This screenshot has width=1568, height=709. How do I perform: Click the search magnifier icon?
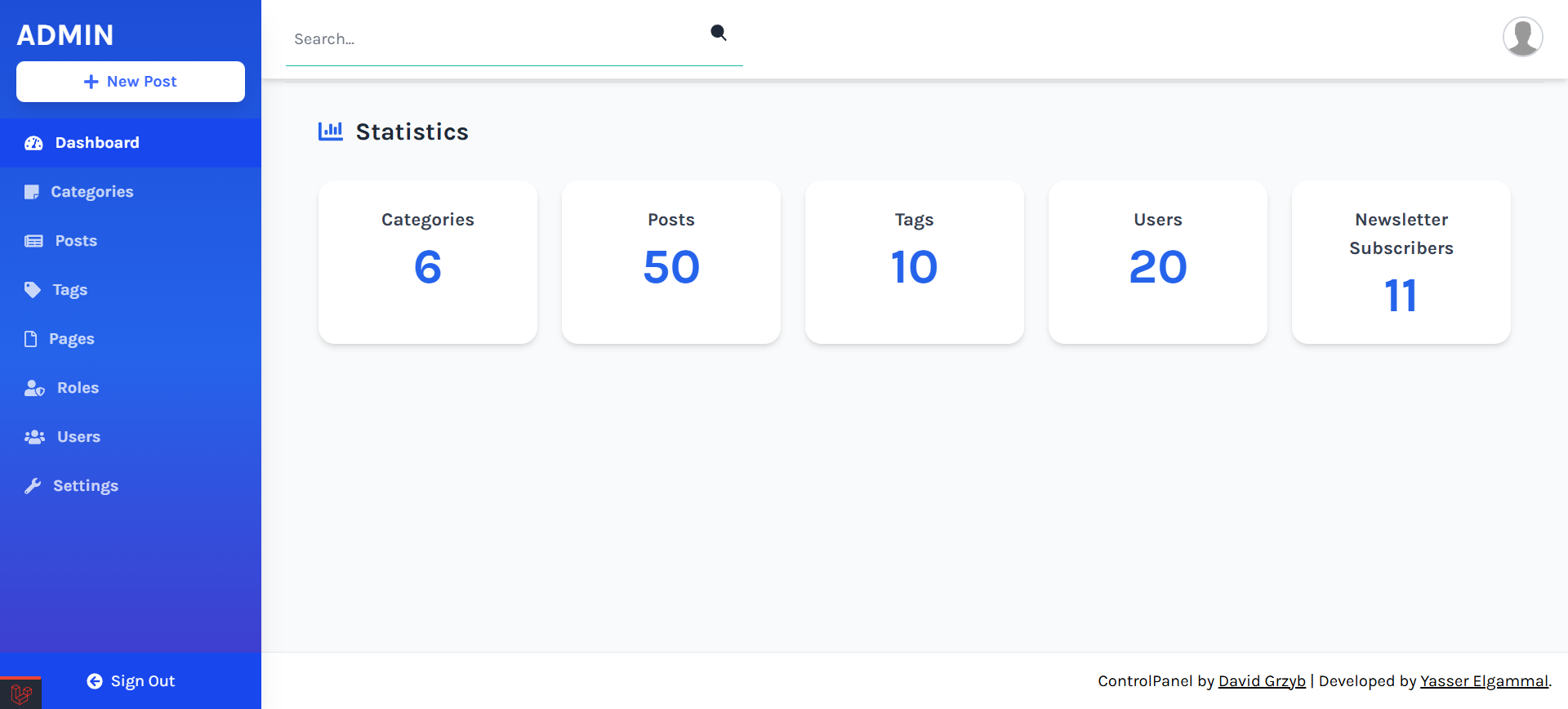(x=719, y=33)
